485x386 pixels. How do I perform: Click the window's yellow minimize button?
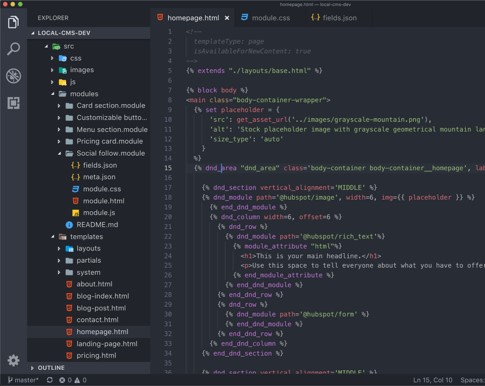click(13, 4)
